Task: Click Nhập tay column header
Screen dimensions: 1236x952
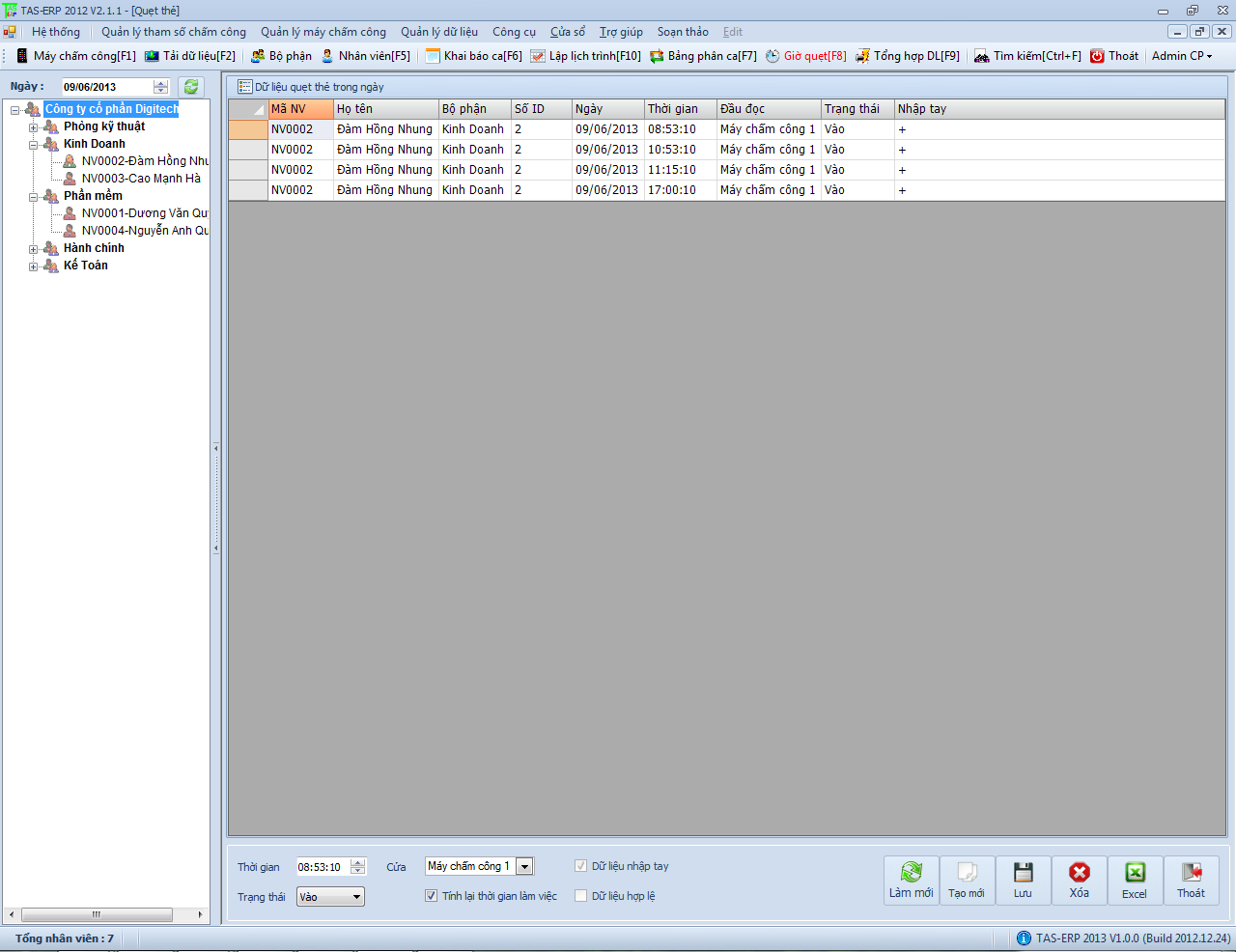Action: point(1060,109)
